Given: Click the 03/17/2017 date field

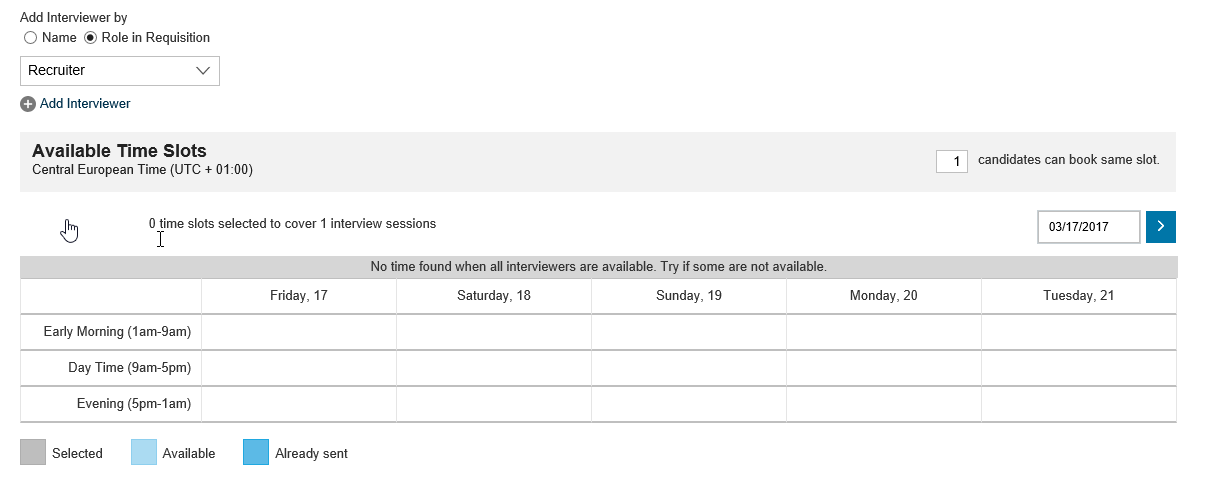Looking at the screenshot, I should click(1089, 227).
